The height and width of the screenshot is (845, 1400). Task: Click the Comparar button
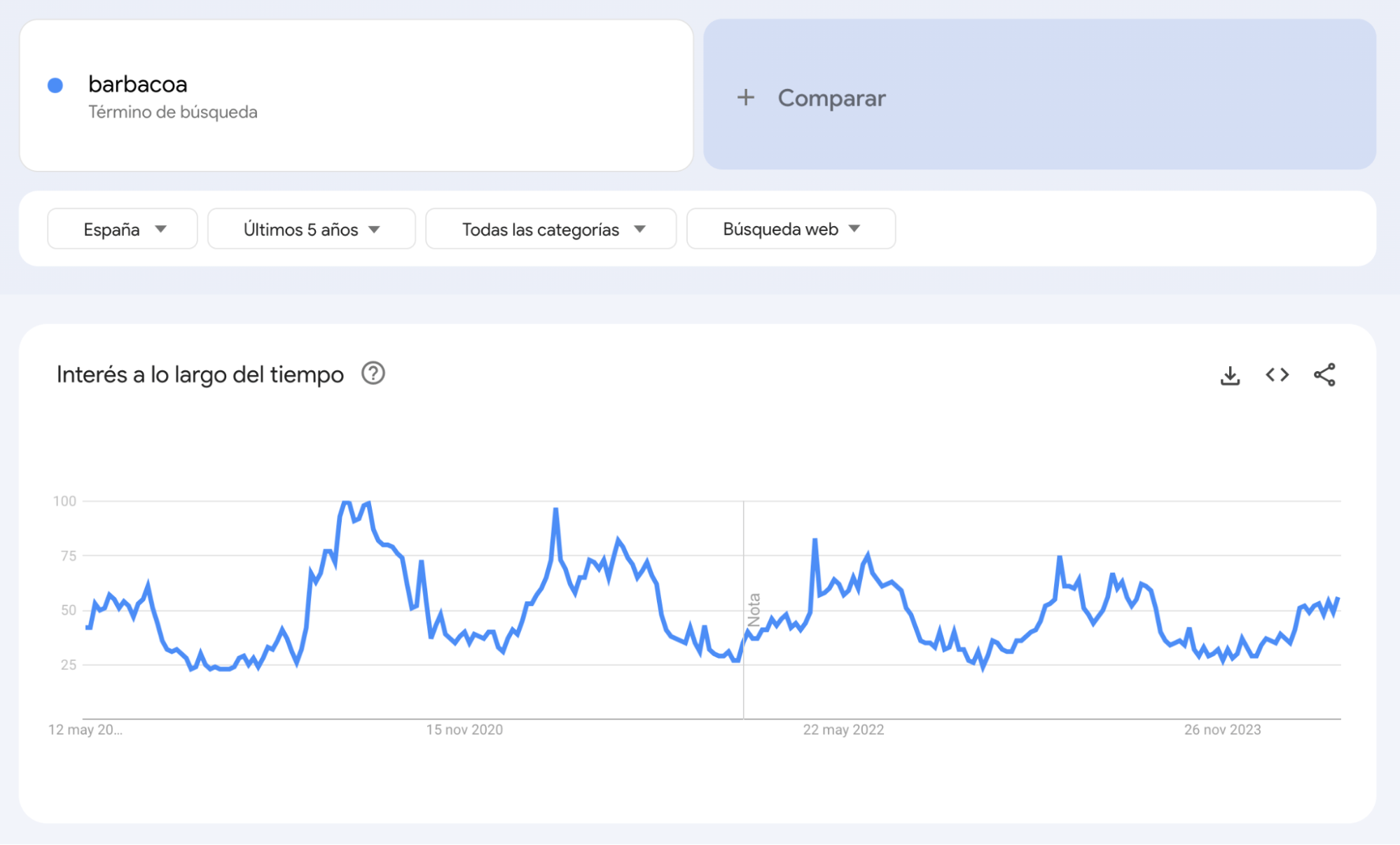coord(831,97)
